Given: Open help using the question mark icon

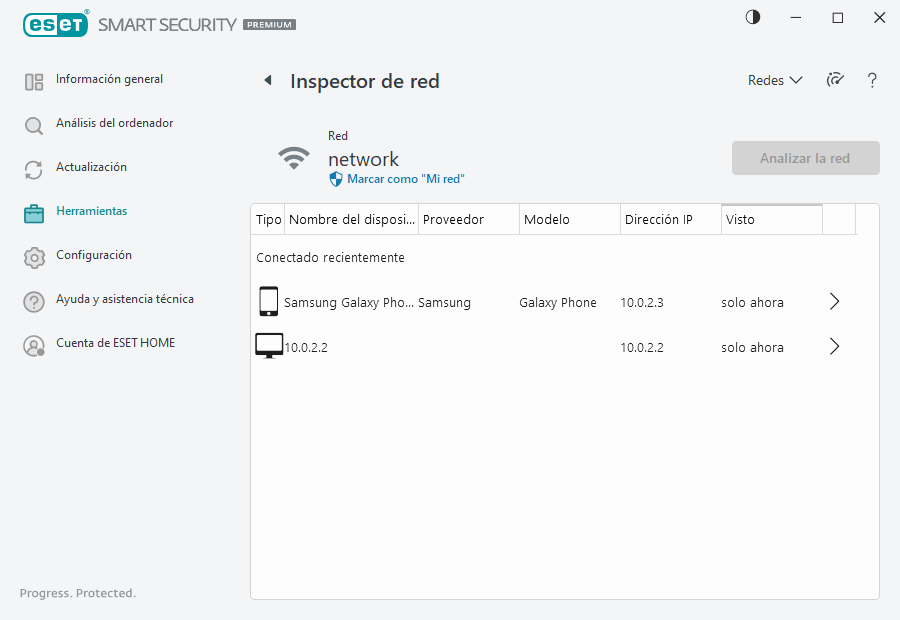Looking at the screenshot, I should 872,81.
